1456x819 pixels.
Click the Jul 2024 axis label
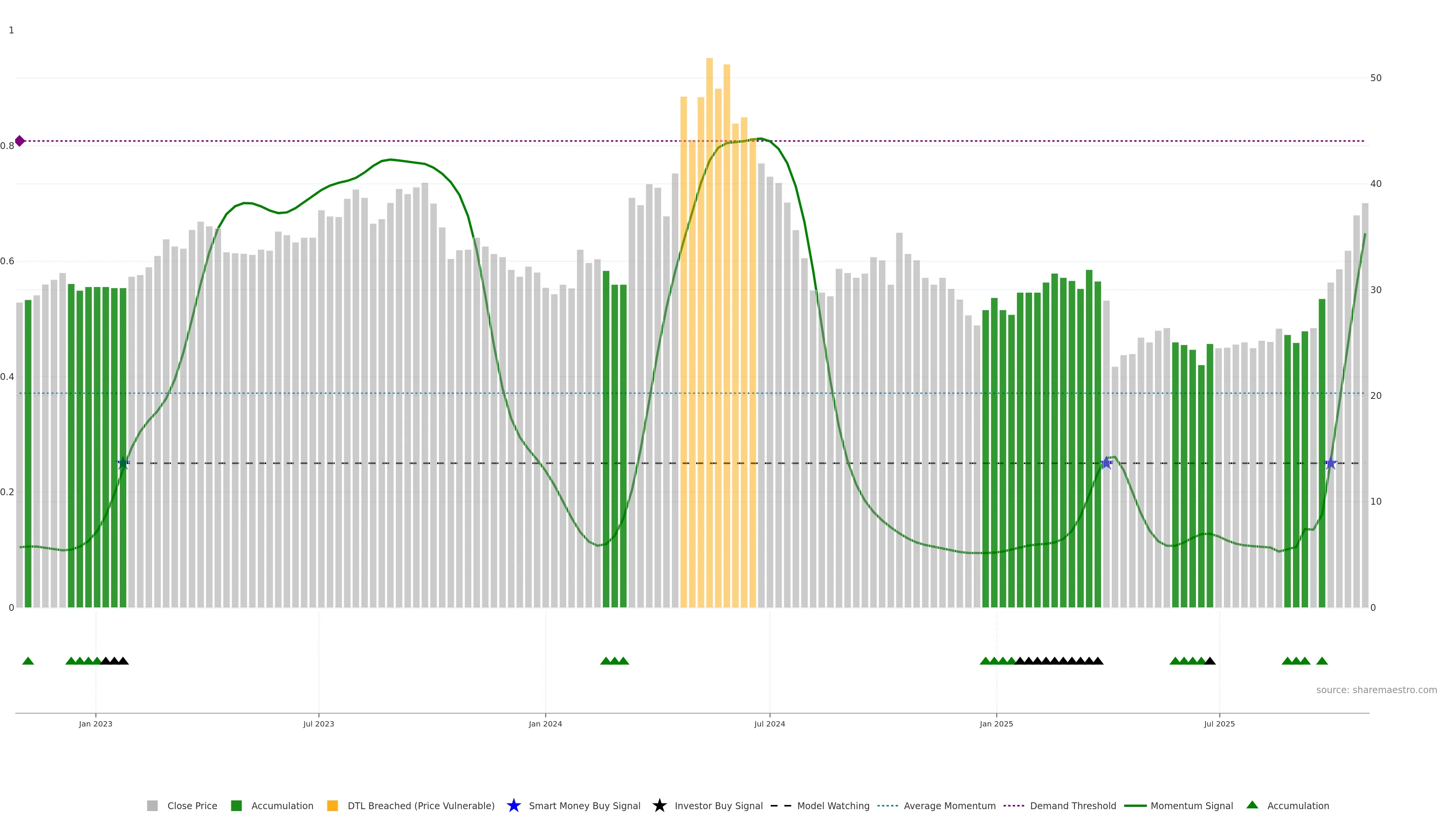click(769, 724)
